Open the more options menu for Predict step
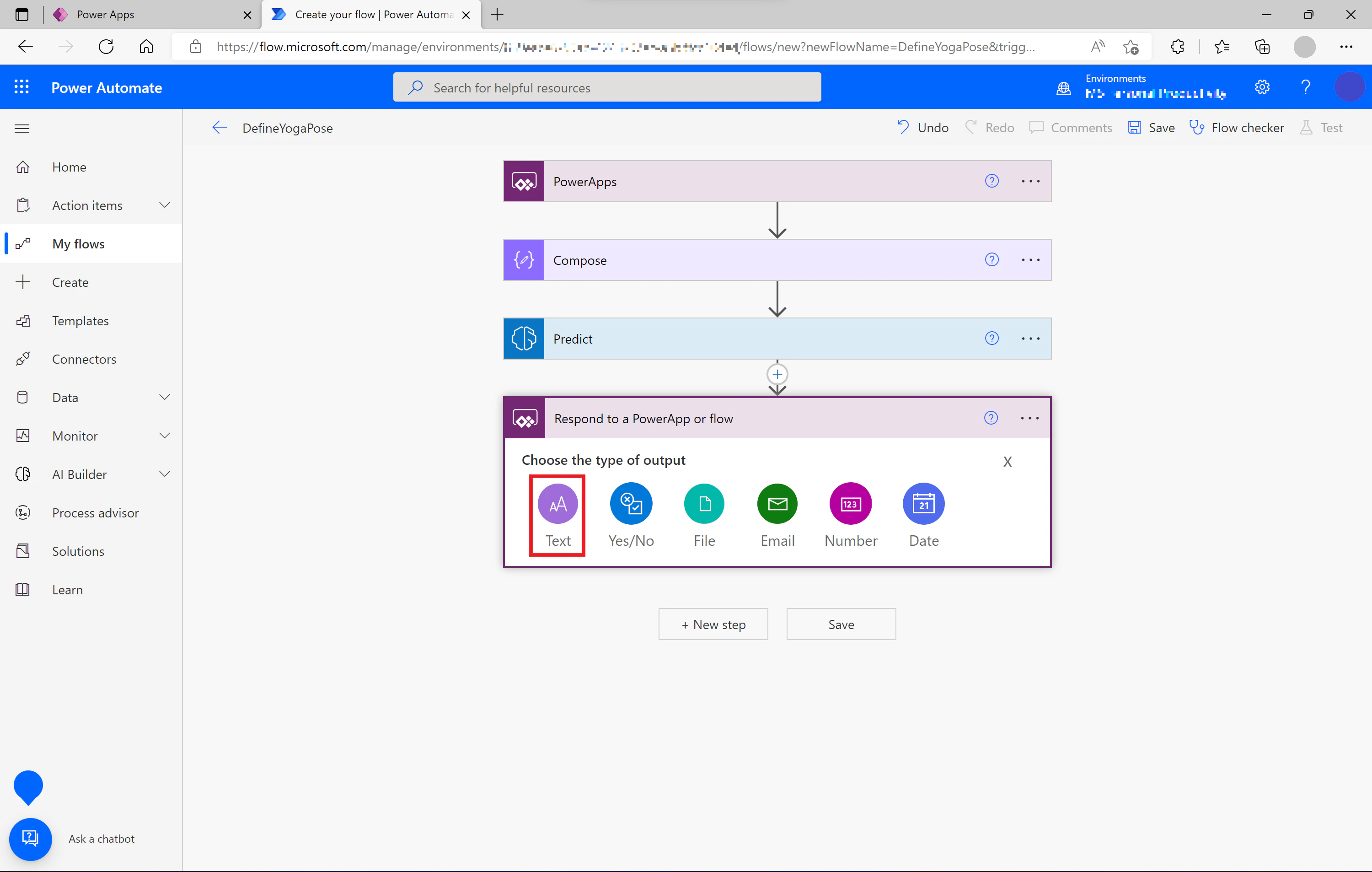 tap(1030, 339)
